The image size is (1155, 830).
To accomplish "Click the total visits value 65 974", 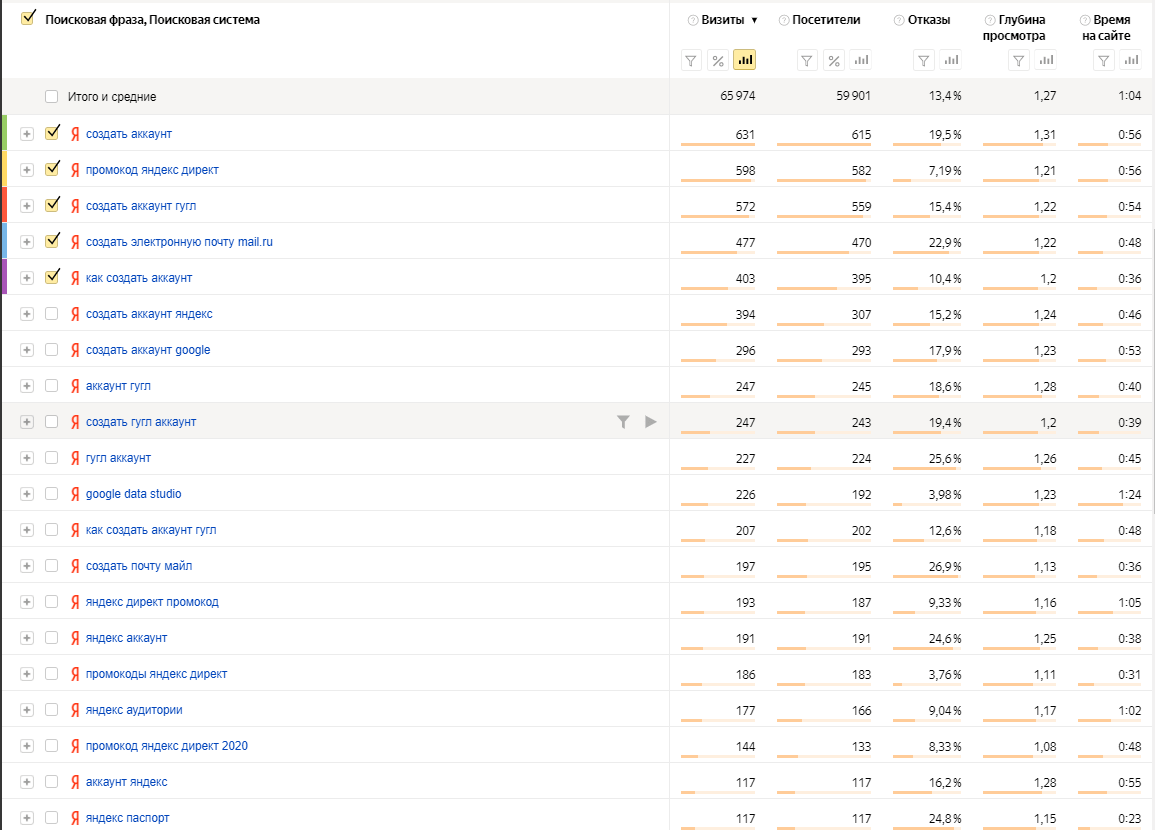I will [737, 96].
